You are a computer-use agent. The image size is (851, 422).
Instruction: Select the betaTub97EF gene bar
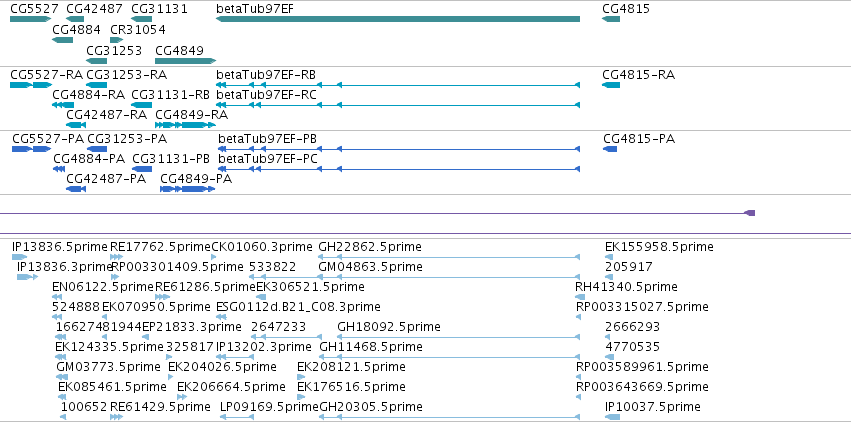398,19
